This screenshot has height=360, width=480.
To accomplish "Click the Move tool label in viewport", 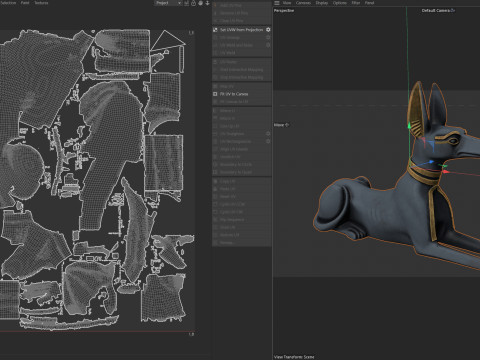I will pos(279,125).
